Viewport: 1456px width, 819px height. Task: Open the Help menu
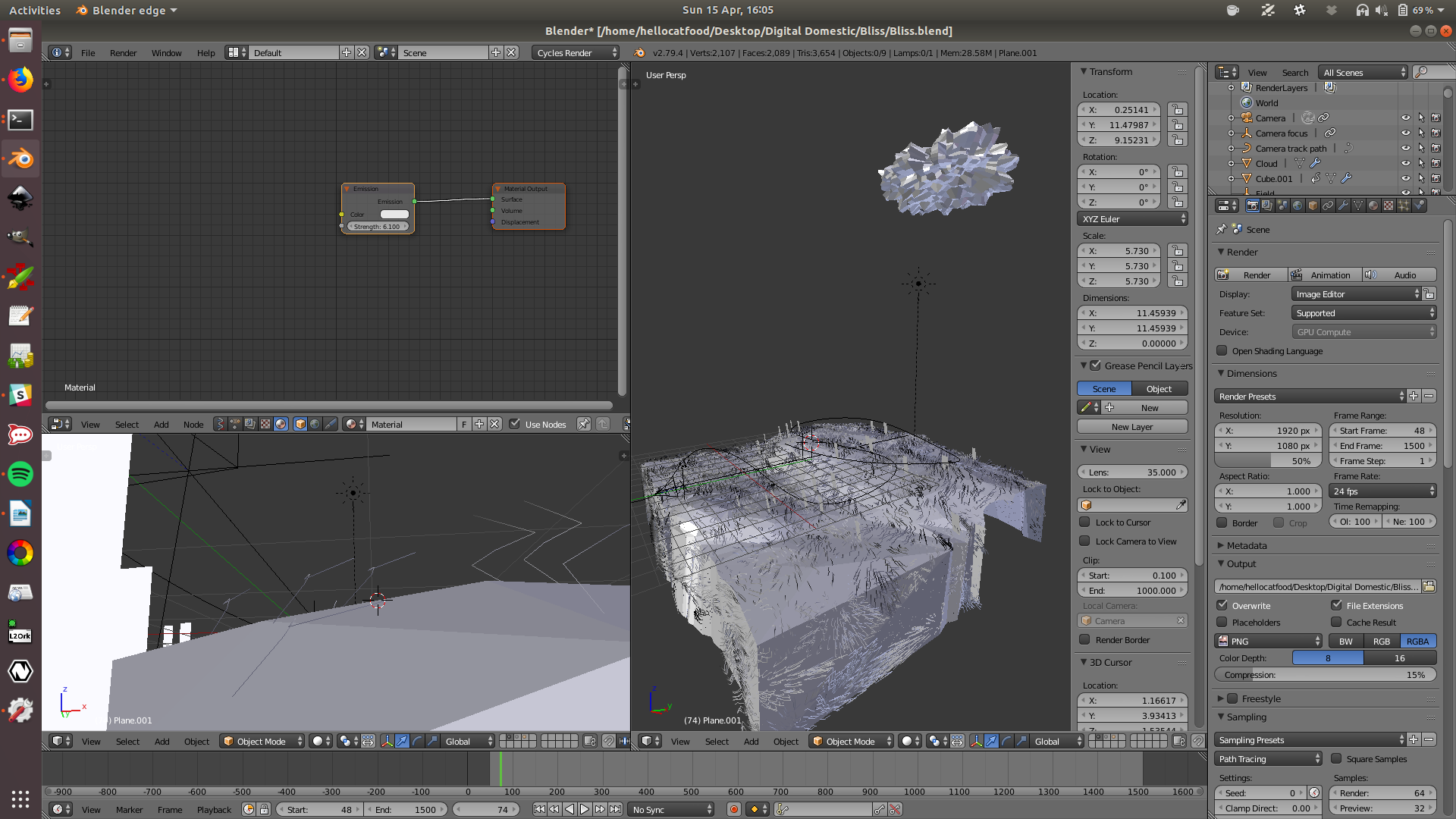point(206,52)
